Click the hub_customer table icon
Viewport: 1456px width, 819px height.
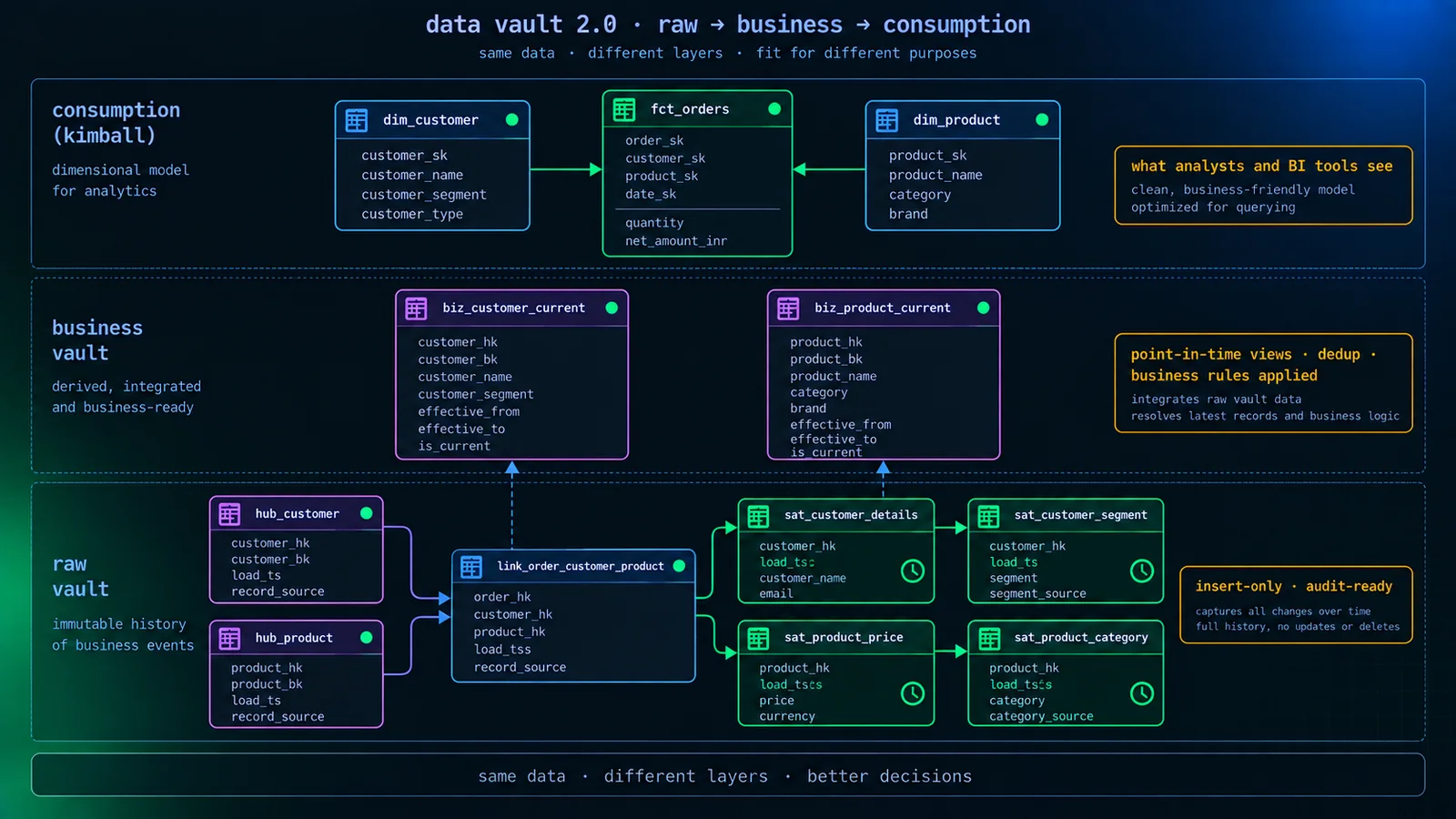229,514
